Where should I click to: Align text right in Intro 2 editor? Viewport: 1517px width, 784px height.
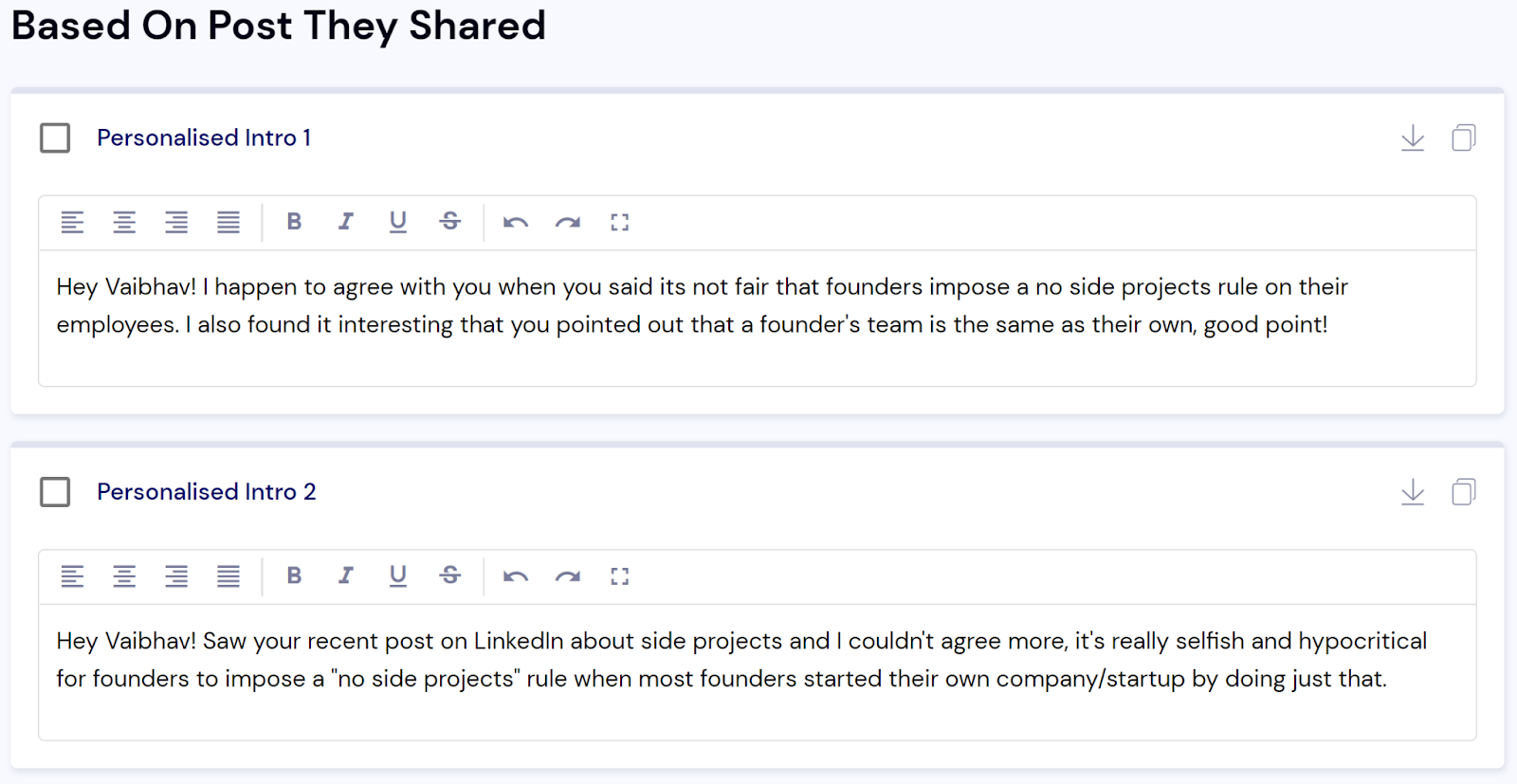coord(176,576)
